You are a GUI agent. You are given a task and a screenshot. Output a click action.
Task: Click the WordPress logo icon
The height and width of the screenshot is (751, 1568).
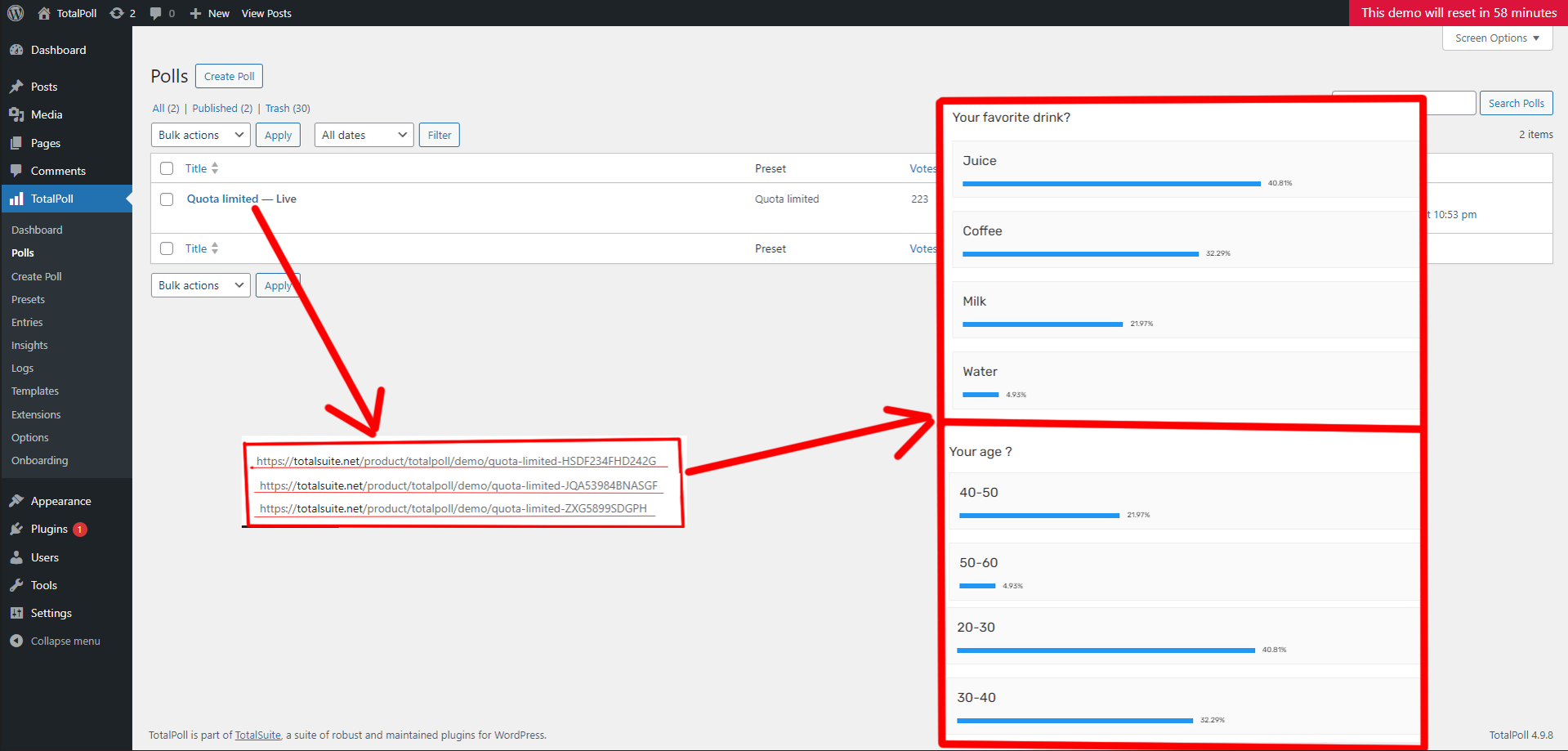16,13
